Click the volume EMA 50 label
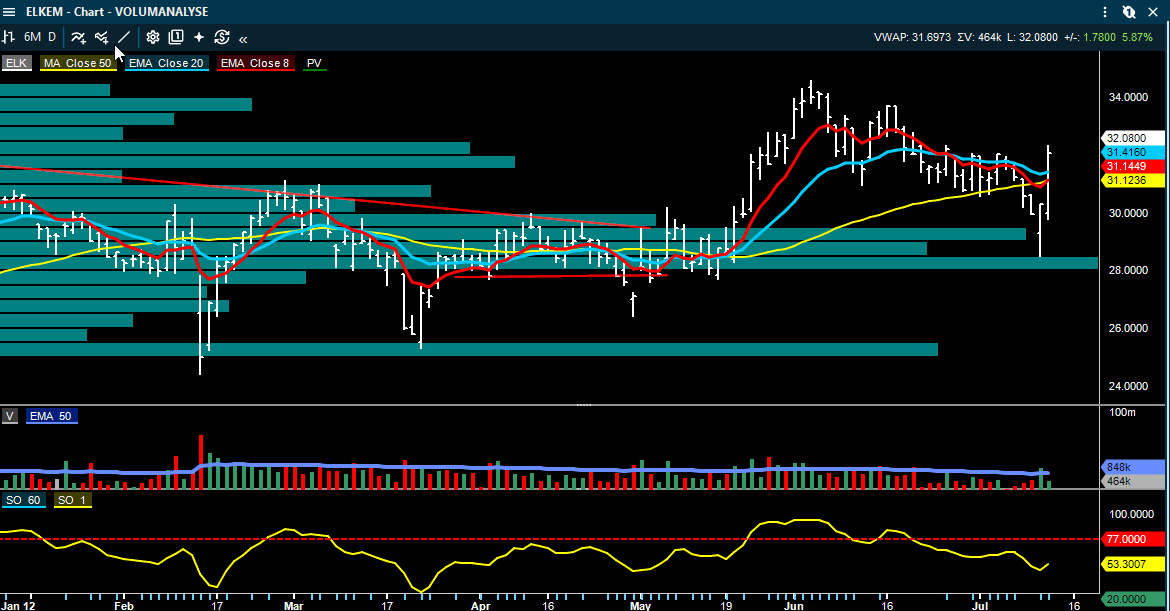Viewport: 1170px width, 611px height. (51, 416)
